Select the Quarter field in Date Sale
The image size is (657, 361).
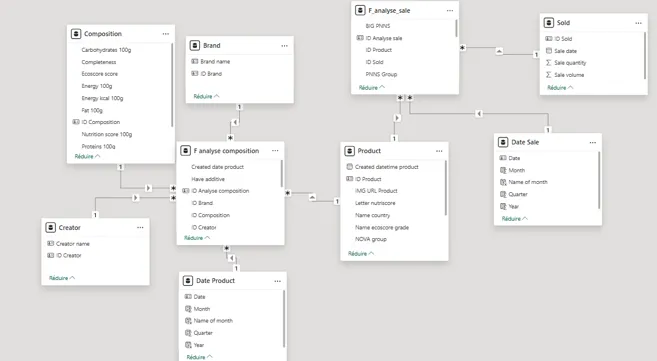pyautogui.click(x=518, y=194)
